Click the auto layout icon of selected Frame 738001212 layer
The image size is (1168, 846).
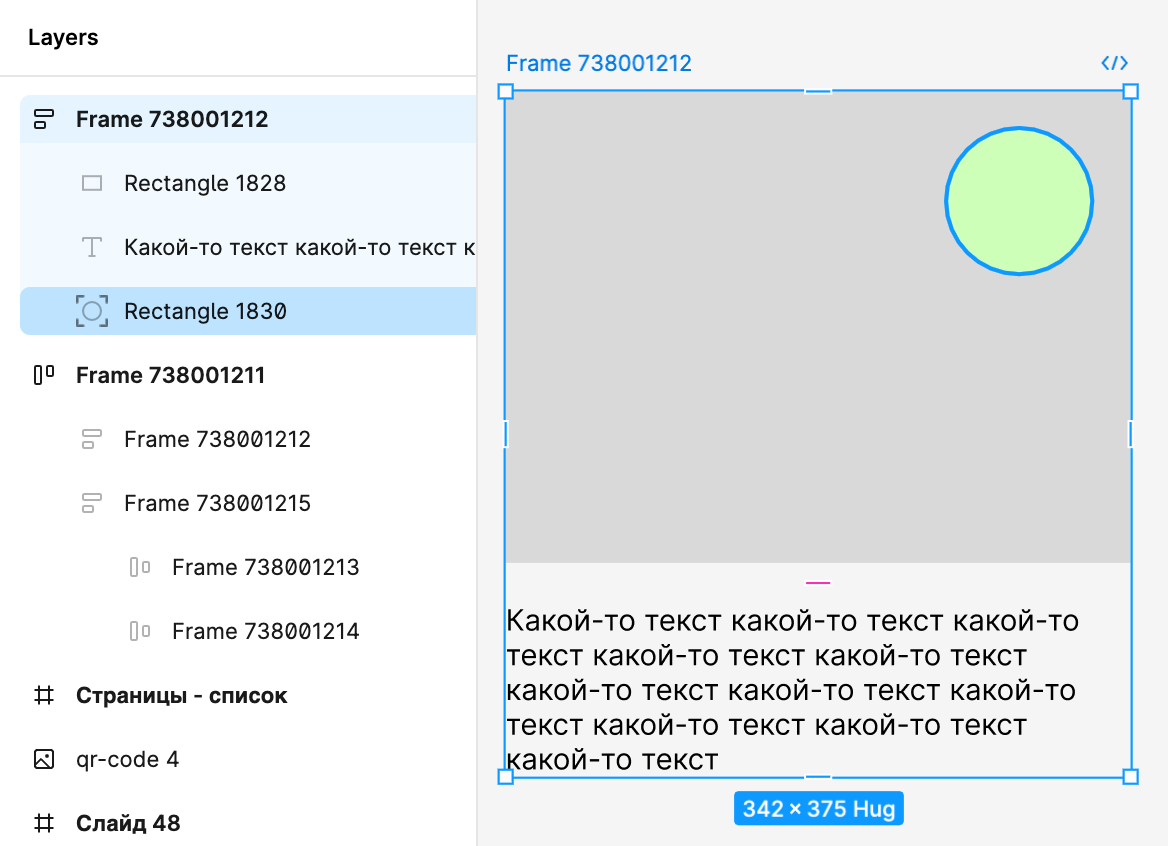tap(44, 120)
